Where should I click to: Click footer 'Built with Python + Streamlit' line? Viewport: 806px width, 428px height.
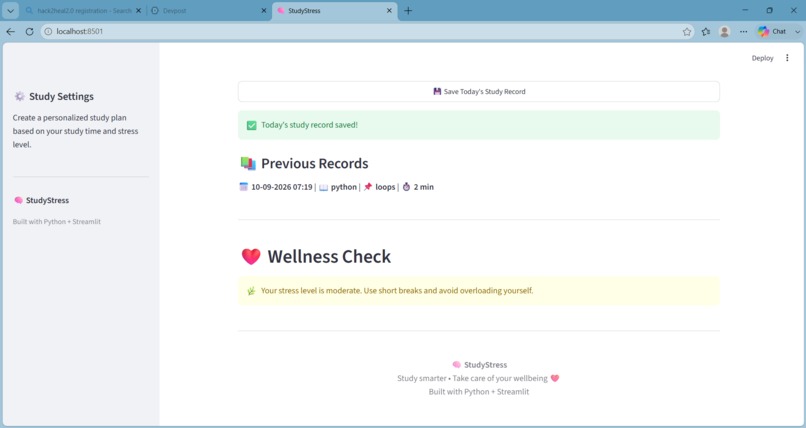(x=479, y=392)
